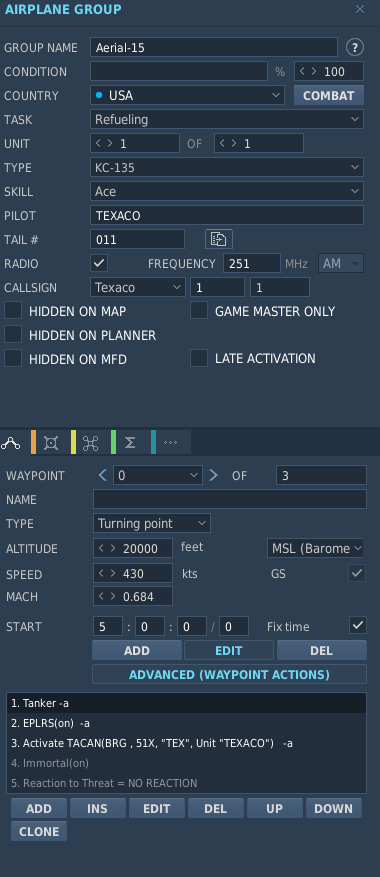
Task: Select action '4. Immortal(on)'
Action: (x=186, y=763)
